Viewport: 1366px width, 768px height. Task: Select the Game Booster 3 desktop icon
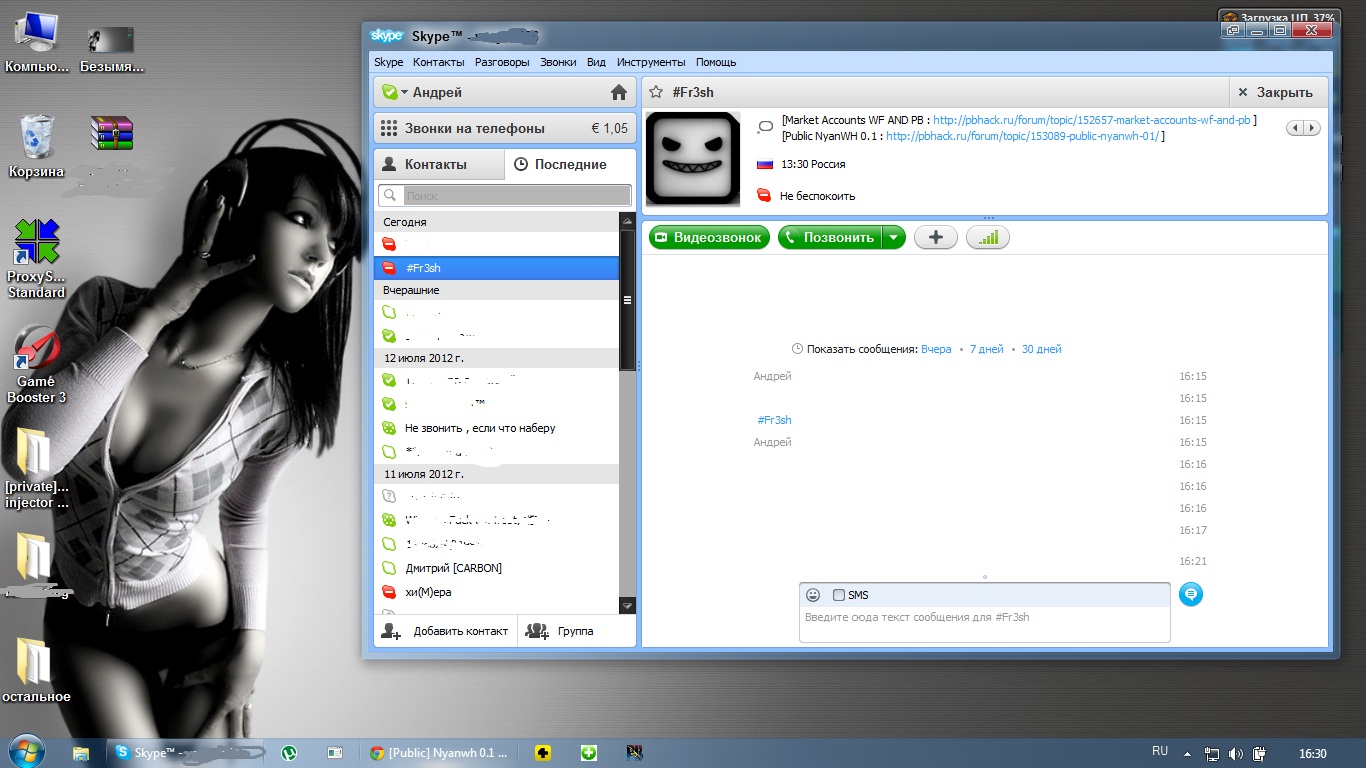[x=37, y=364]
